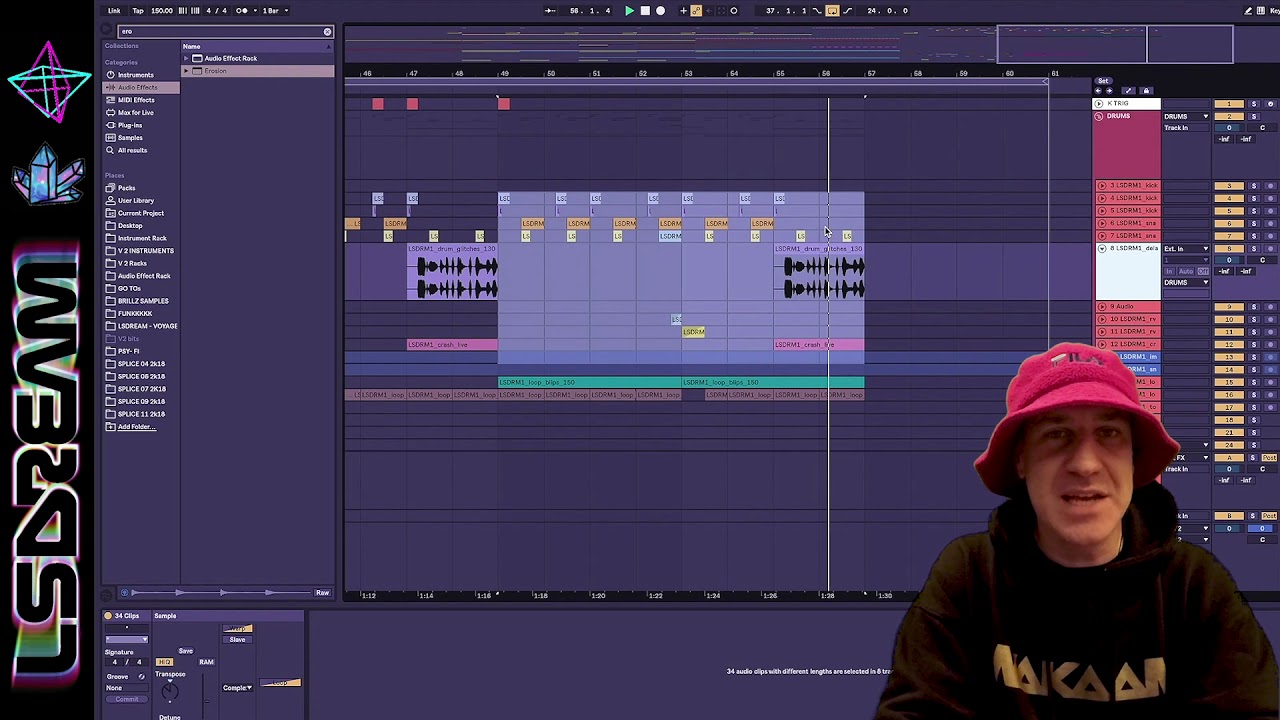Click the Punch-In switch icon
Image resolution: width=1280 pixels, height=720 pixels.
(817, 11)
